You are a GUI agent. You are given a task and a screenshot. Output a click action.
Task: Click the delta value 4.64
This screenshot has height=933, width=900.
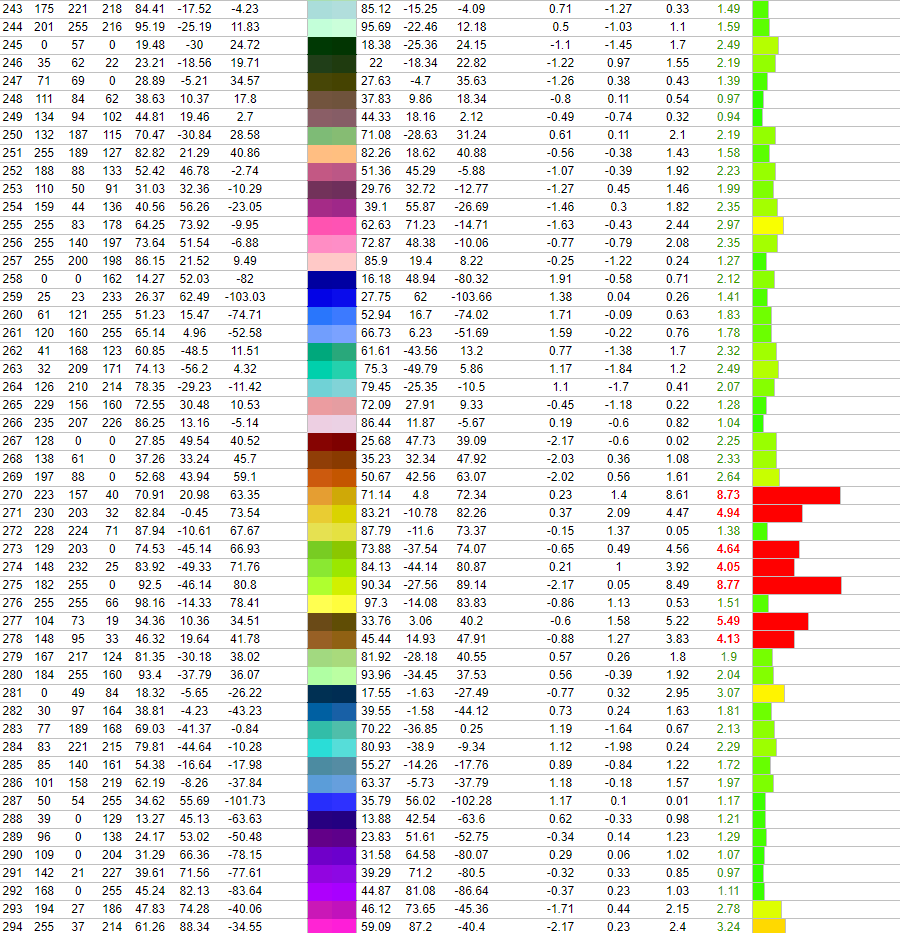tap(728, 549)
